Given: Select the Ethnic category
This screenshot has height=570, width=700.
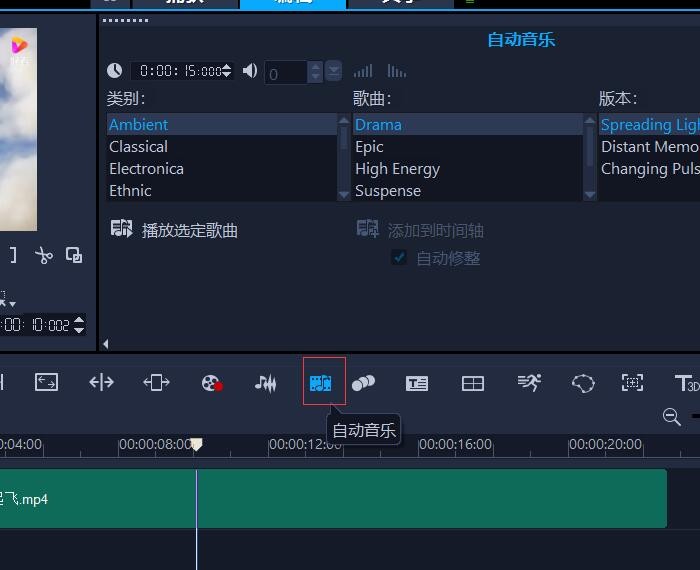Looking at the screenshot, I should tap(222, 191).
